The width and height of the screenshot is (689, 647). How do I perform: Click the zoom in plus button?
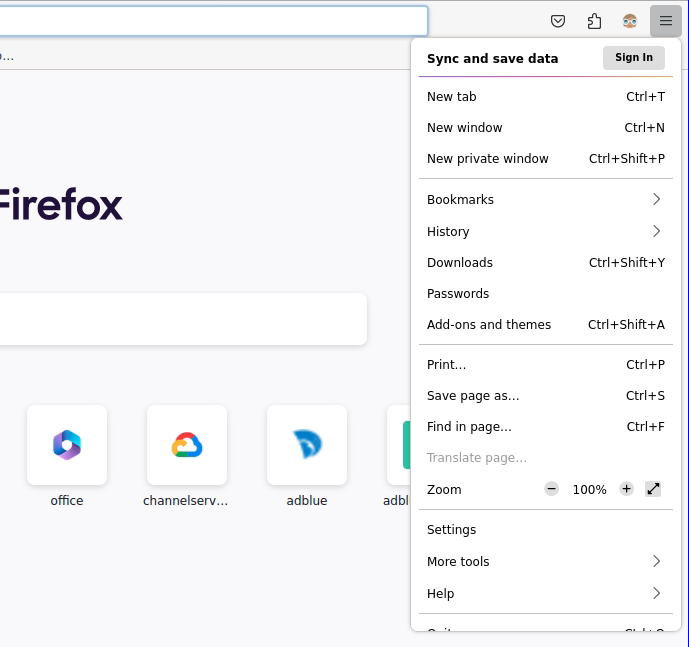[x=626, y=489]
